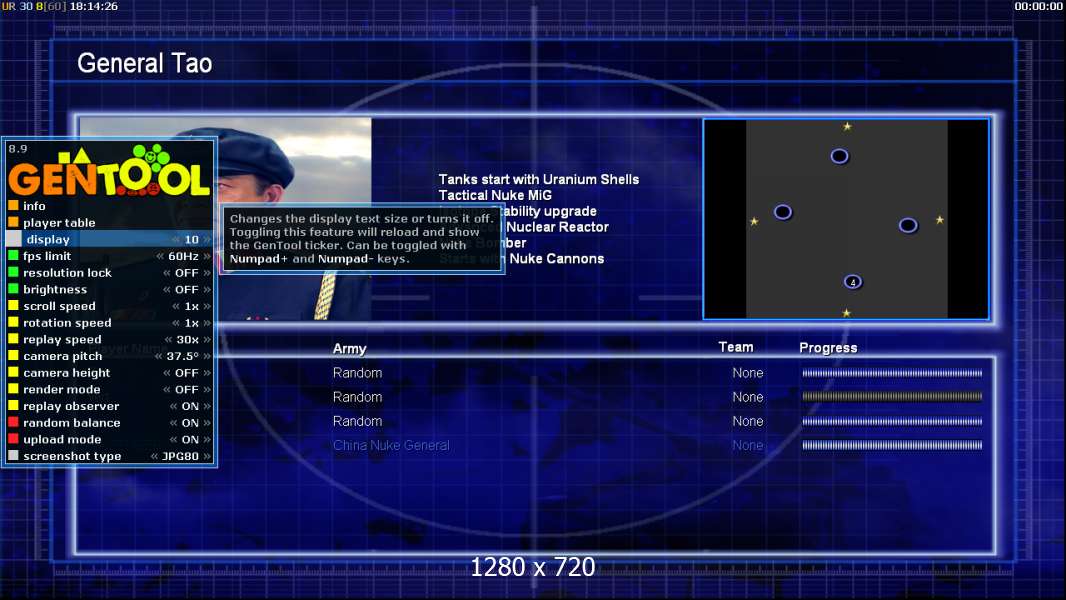
Task: Toggle the camera height OFF value
Action: (x=186, y=372)
